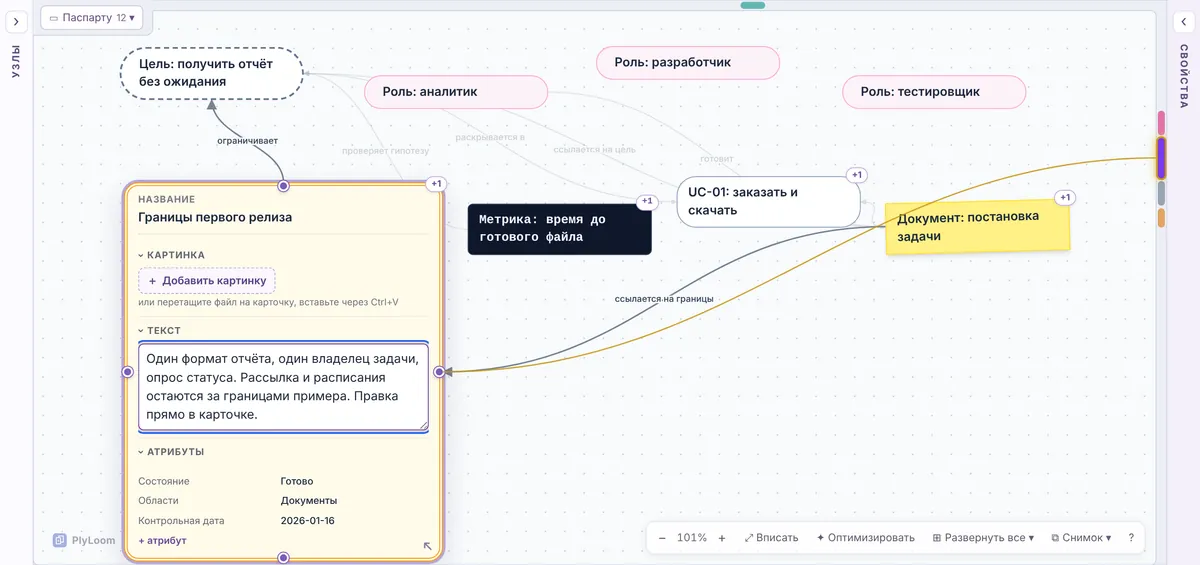This screenshot has width=1200, height=565.
Task: Click the Состояние value Готово
Action: pyautogui.click(x=297, y=481)
